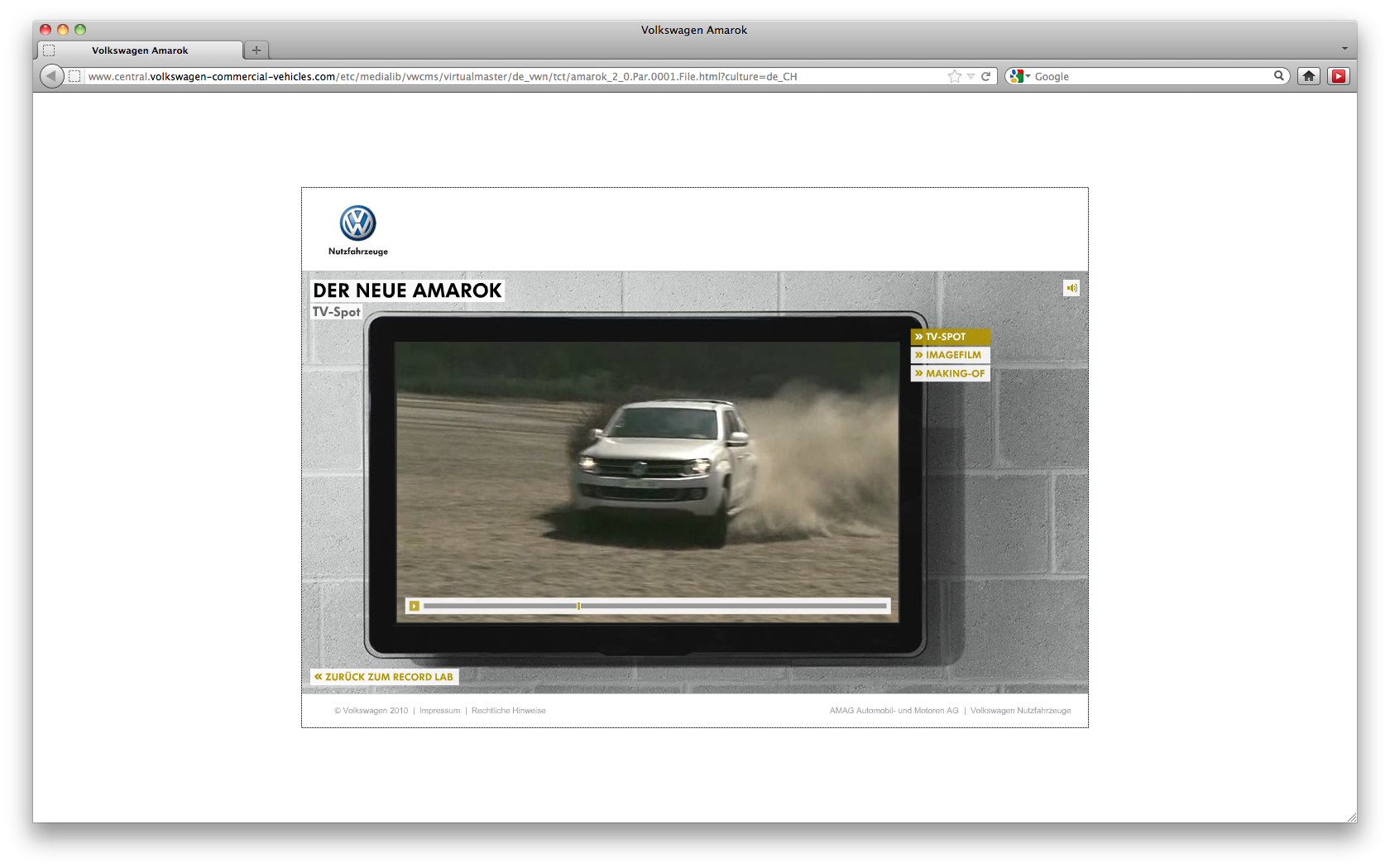Play the TV spot video
The height and width of the screenshot is (868, 1390).
click(x=415, y=606)
